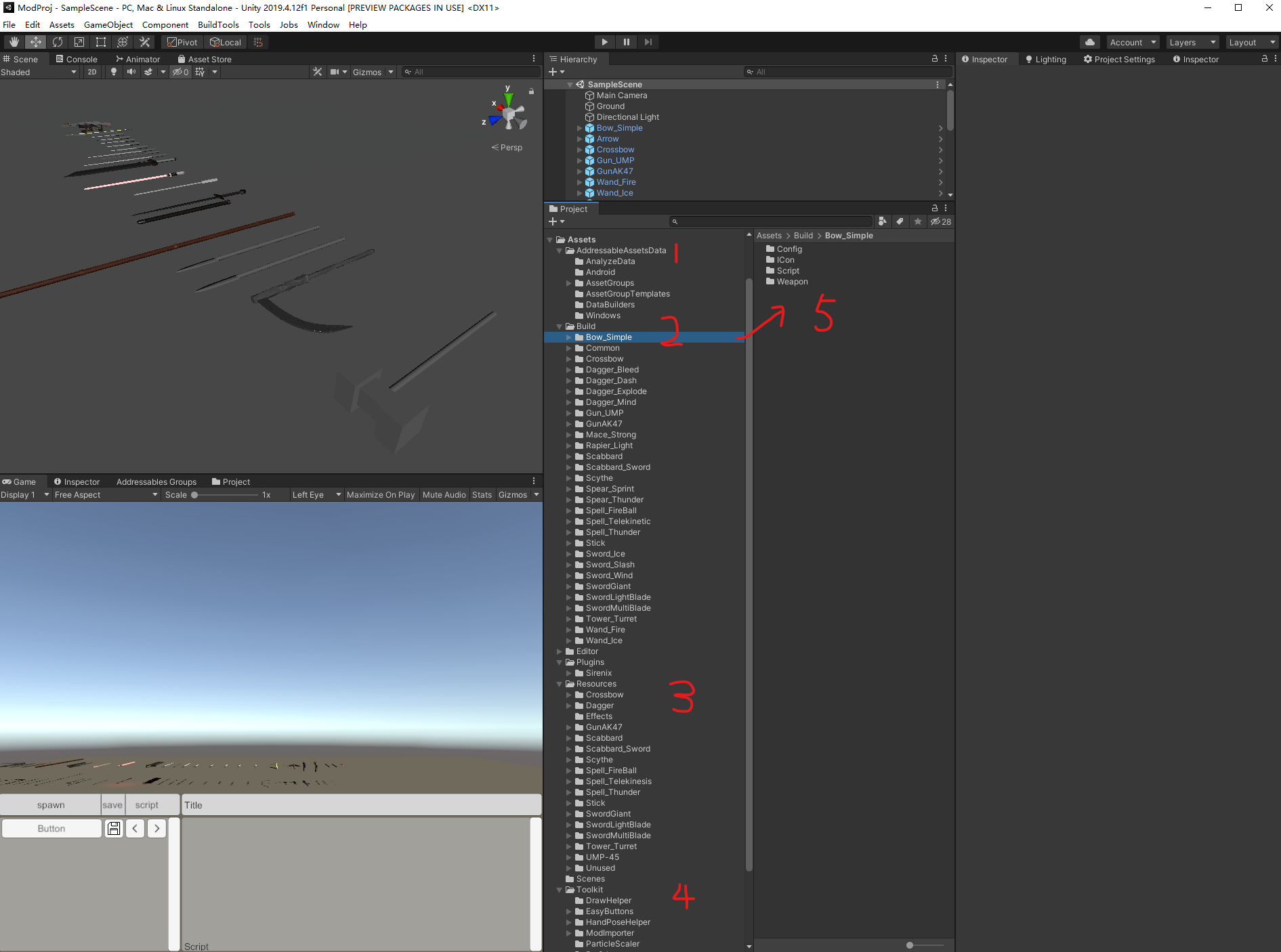The width and height of the screenshot is (1281, 952).
Task: Open Cloud services icon
Action: point(1089,42)
